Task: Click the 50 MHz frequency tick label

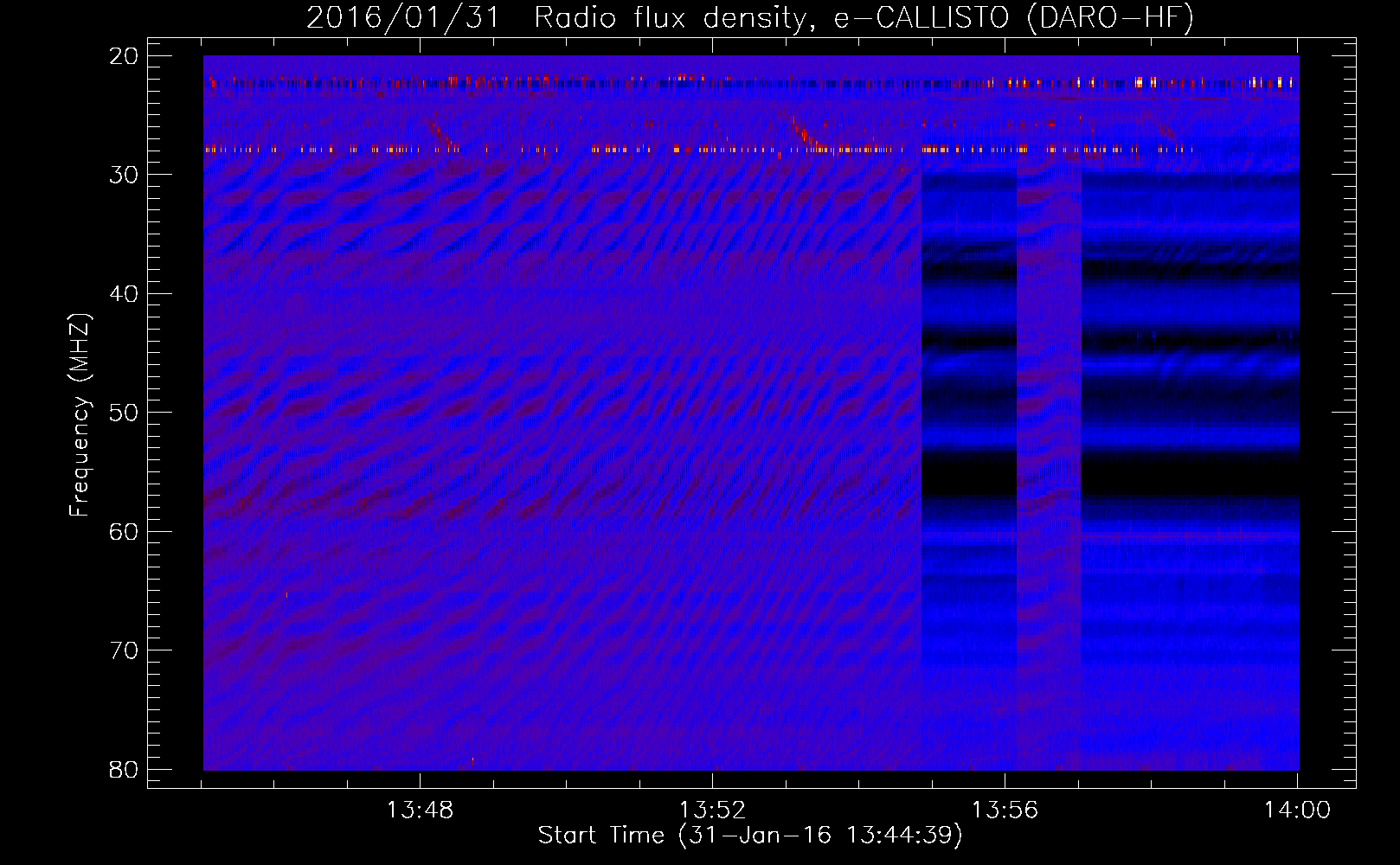Action: [x=124, y=413]
